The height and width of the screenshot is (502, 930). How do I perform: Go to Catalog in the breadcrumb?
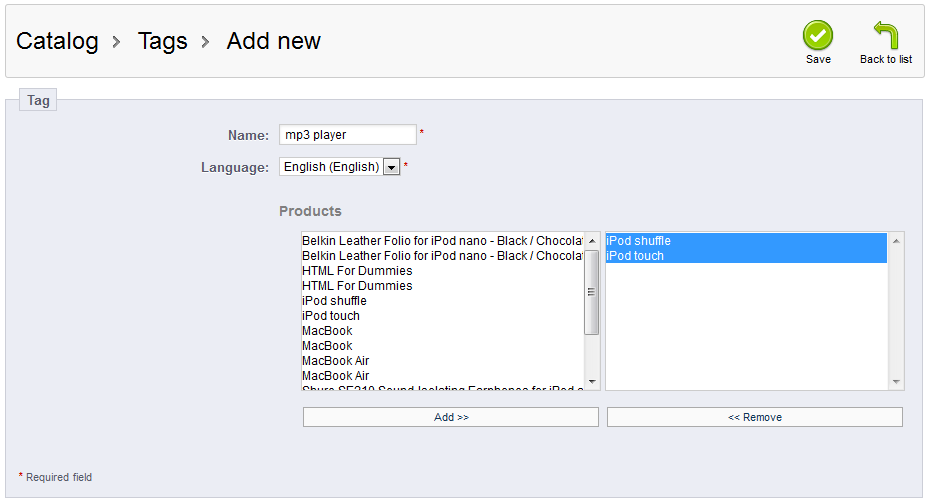click(x=57, y=41)
